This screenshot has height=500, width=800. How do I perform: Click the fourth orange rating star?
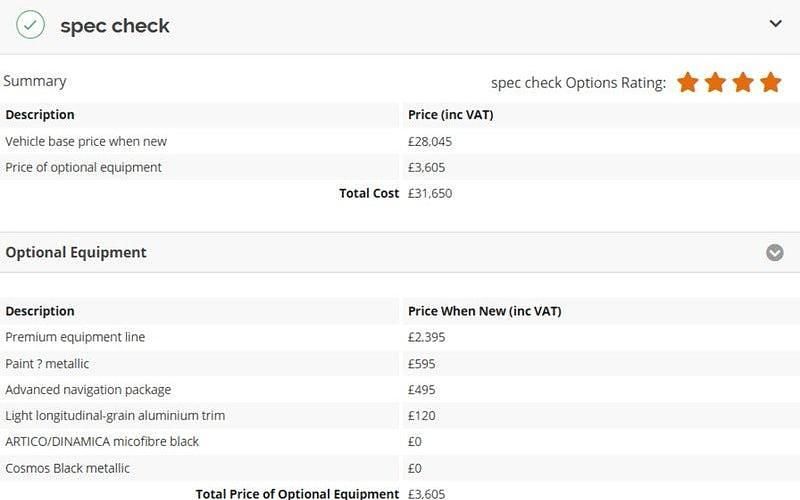click(x=770, y=82)
